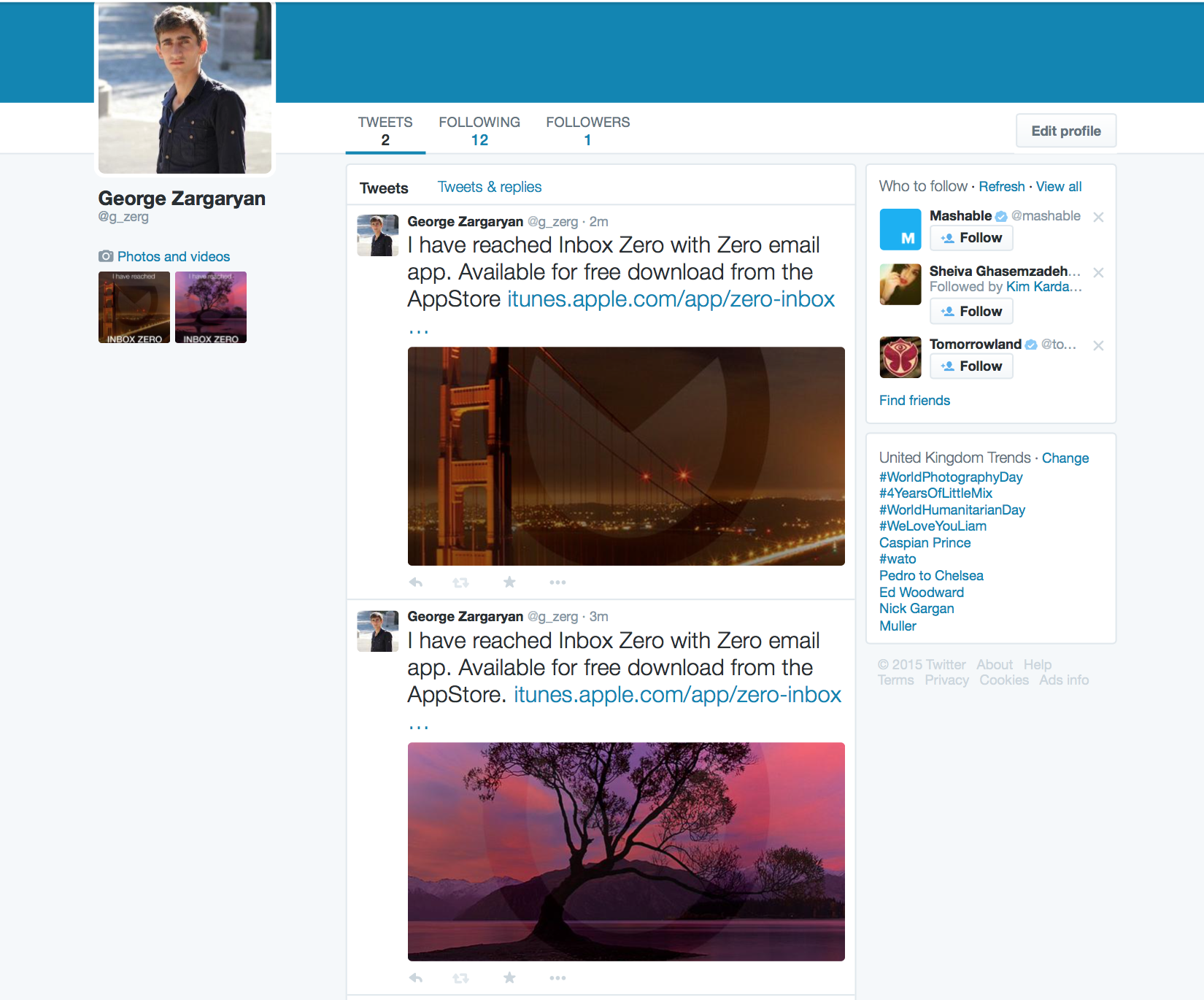This screenshot has width=1204, height=1000.
Task: Follow Tomorrowland
Action: point(971,366)
